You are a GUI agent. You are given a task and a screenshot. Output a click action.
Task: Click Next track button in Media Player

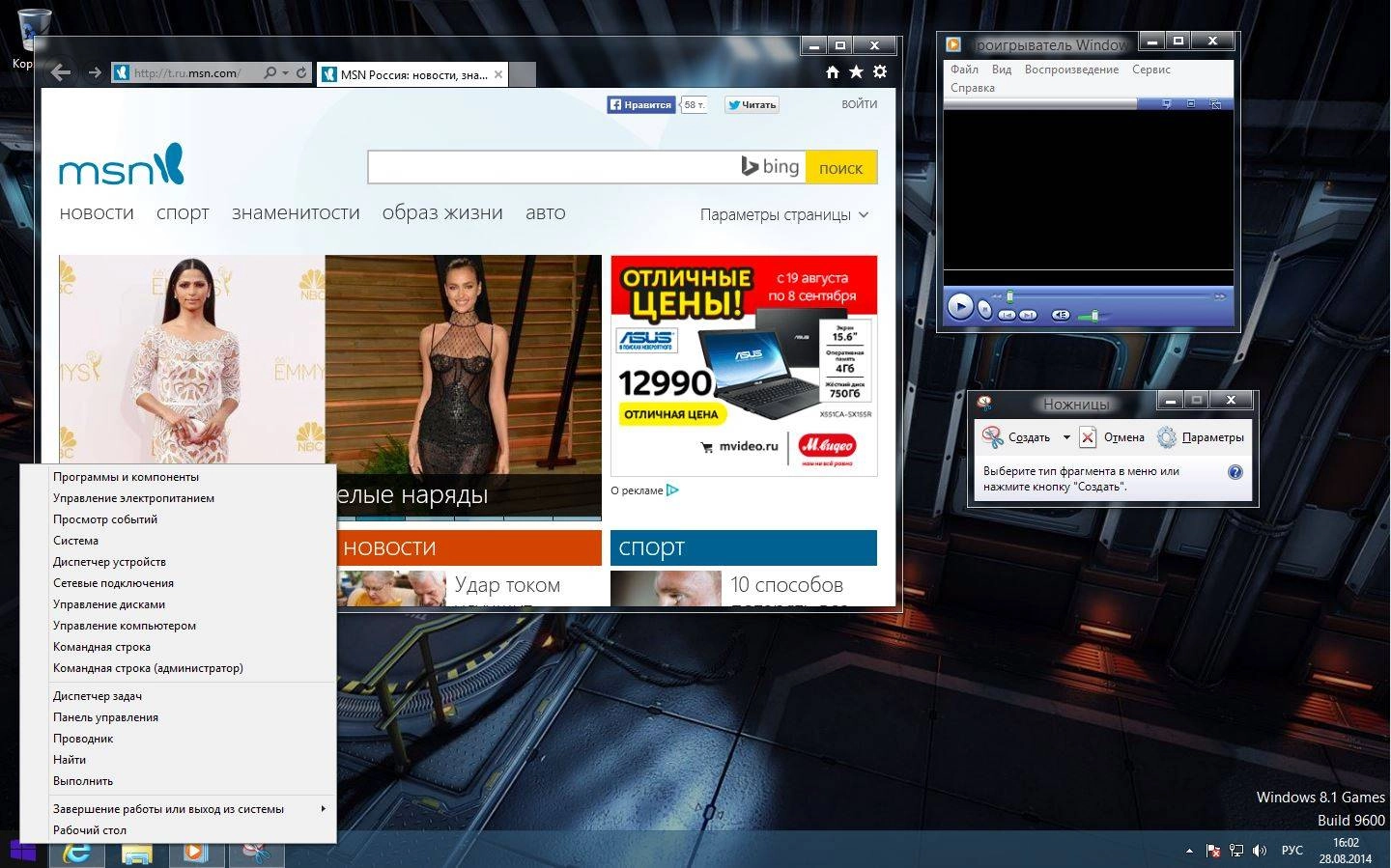(x=1028, y=315)
